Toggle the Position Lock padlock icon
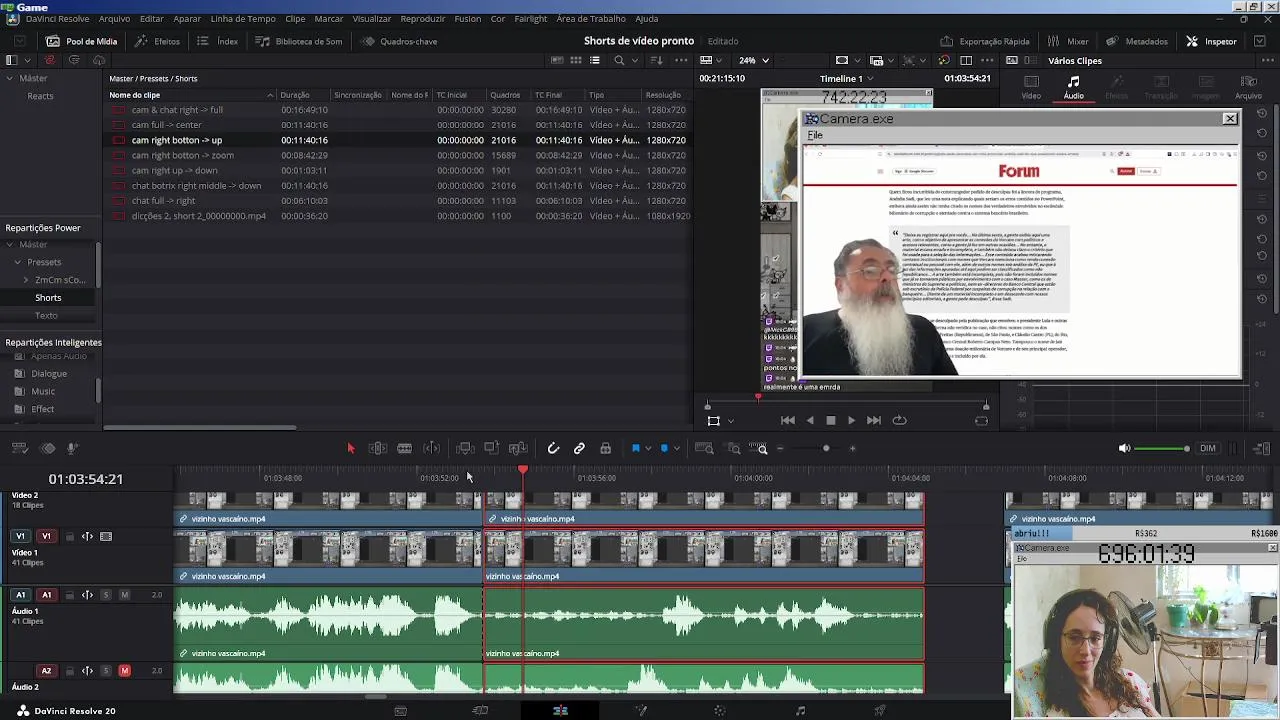This screenshot has height=720, width=1280. (x=606, y=449)
